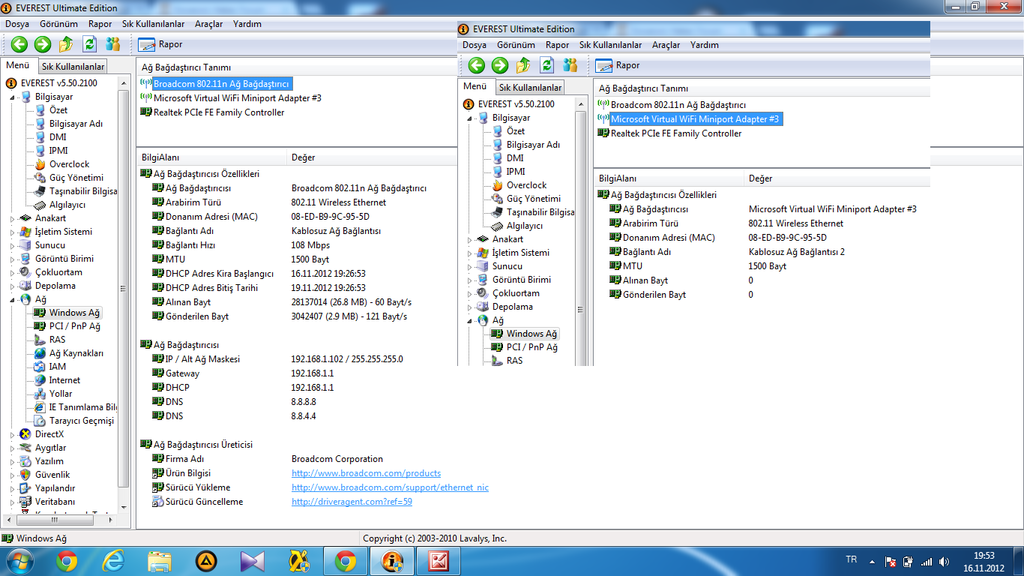Refresh the page in main EVEREST window toolbar
Viewport: 1024px width, 576px height.
89,44
